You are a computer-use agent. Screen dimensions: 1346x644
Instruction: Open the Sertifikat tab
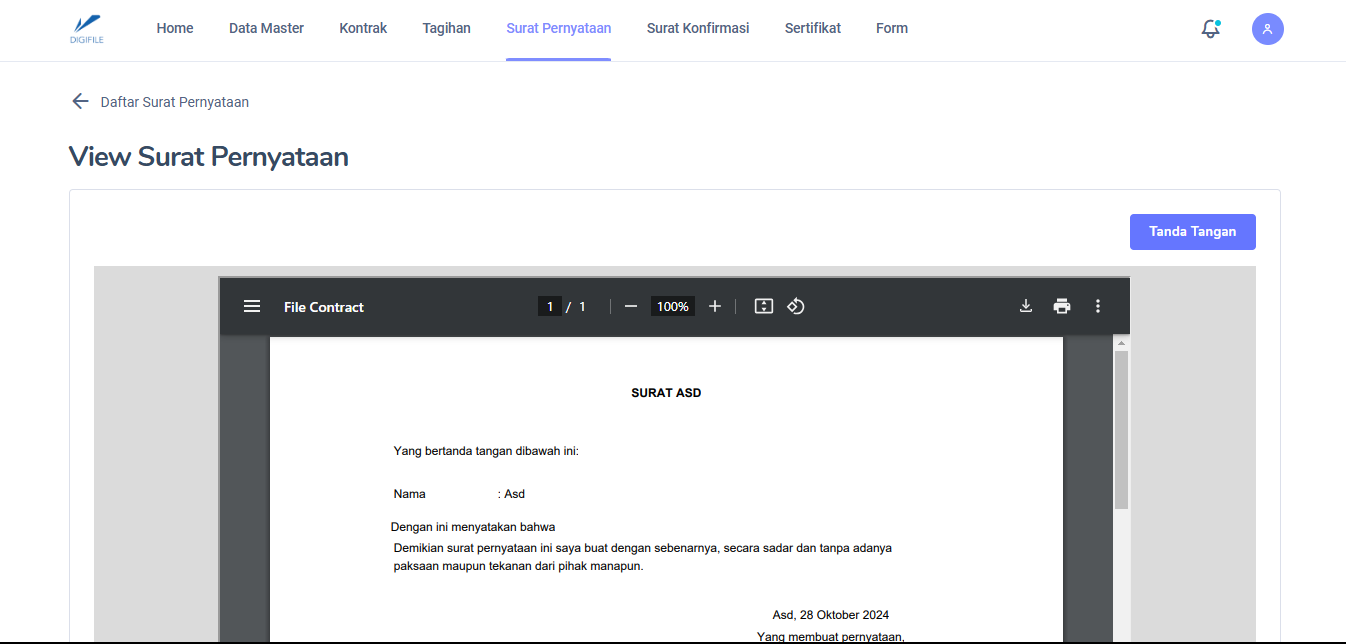(x=812, y=28)
